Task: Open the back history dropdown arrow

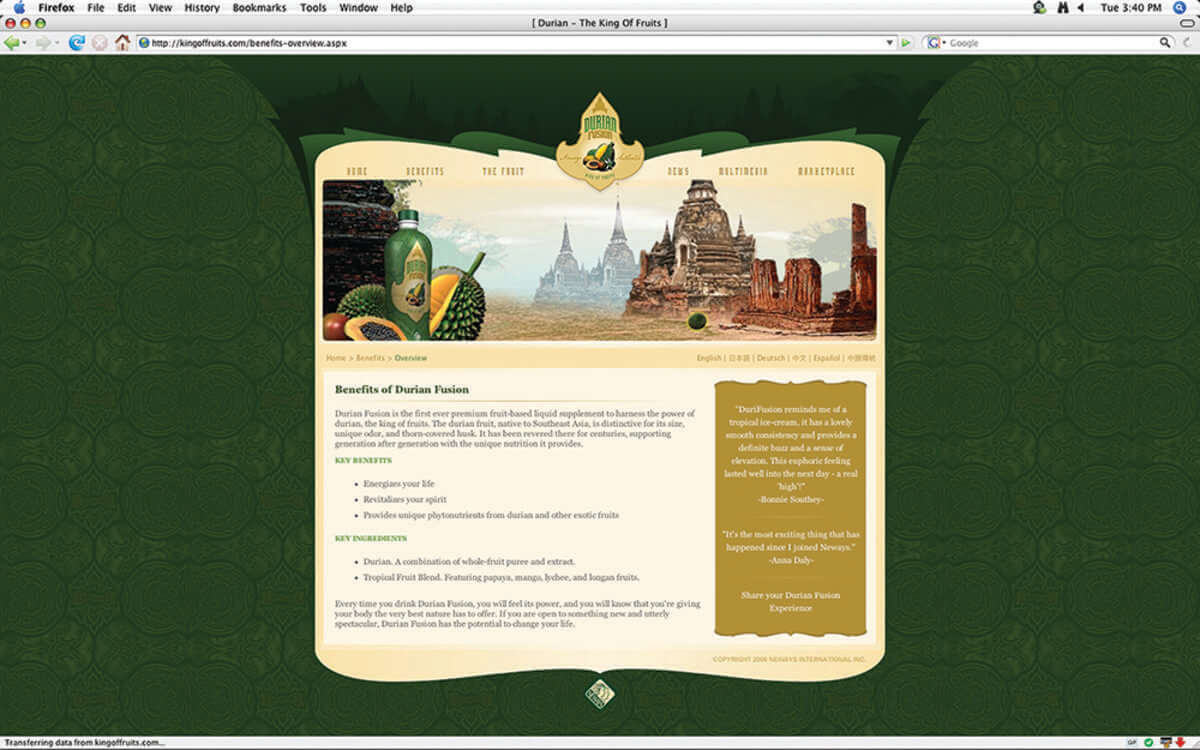Action: (25, 43)
